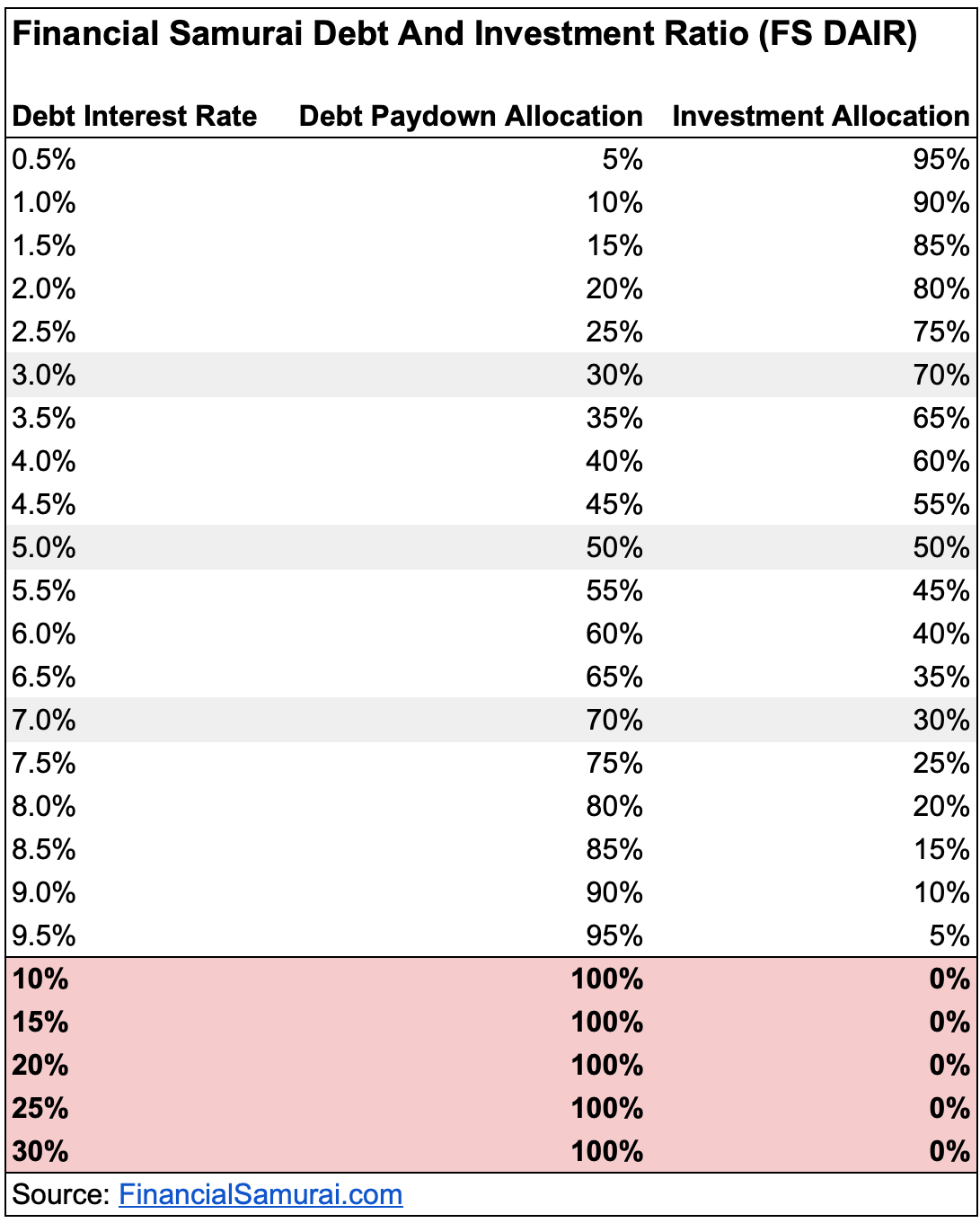Select the bold 10% interest rate cell
Screen dimensions: 980x1223
coord(40,979)
